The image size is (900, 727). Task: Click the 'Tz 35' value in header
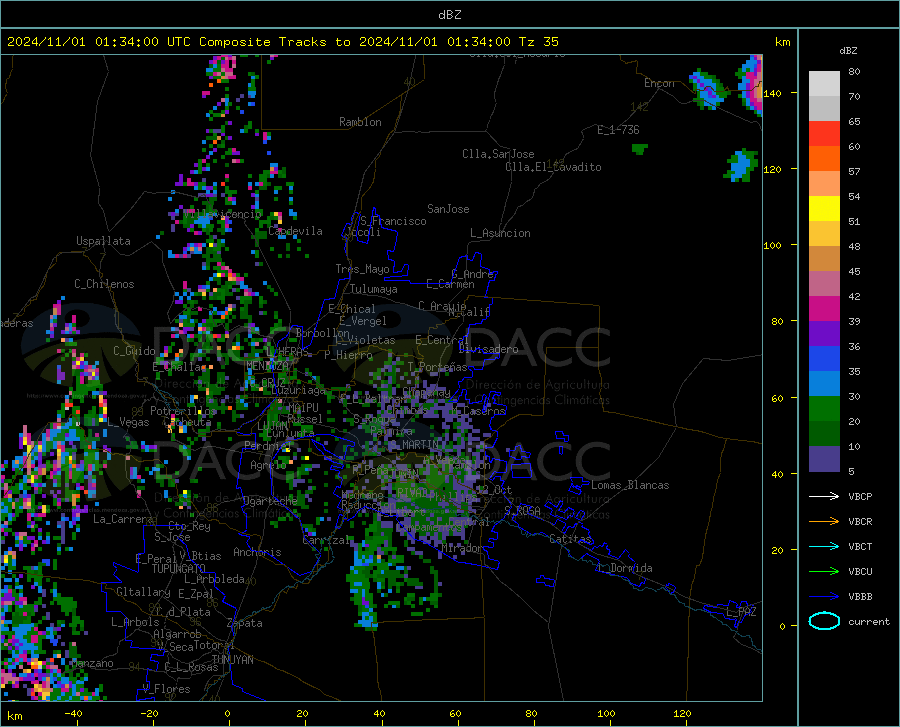tap(538, 42)
